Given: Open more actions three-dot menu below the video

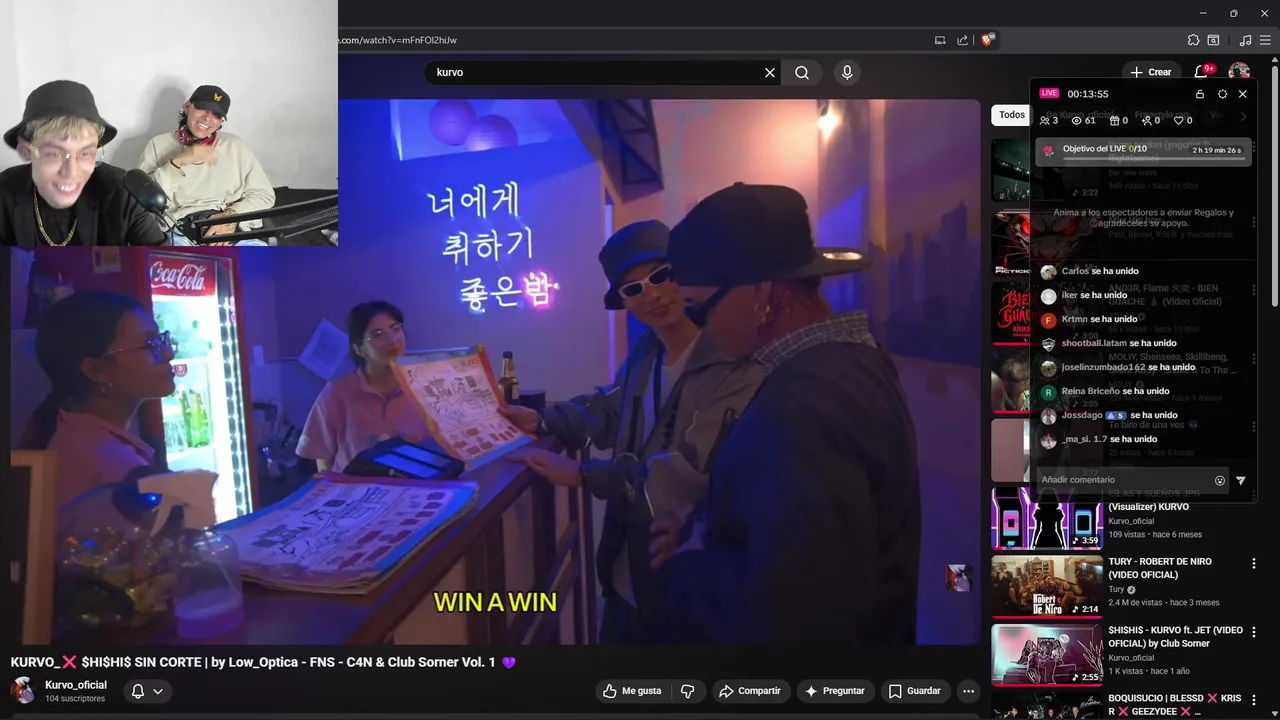Looking at the screenshot, I should pos(968,691).
